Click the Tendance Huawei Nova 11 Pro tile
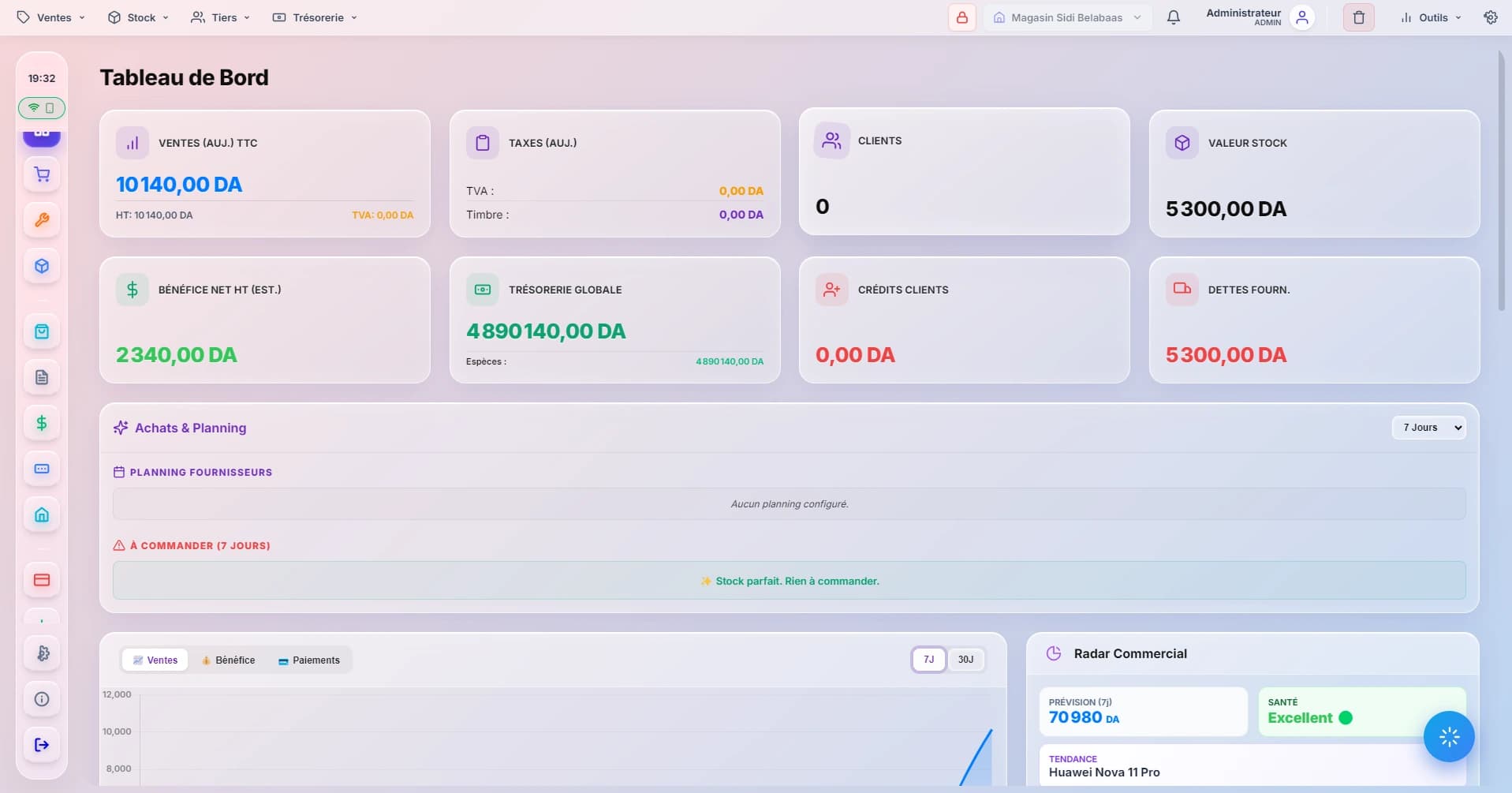Screen dimensions: 1512x793 [x=1252, y=765]
